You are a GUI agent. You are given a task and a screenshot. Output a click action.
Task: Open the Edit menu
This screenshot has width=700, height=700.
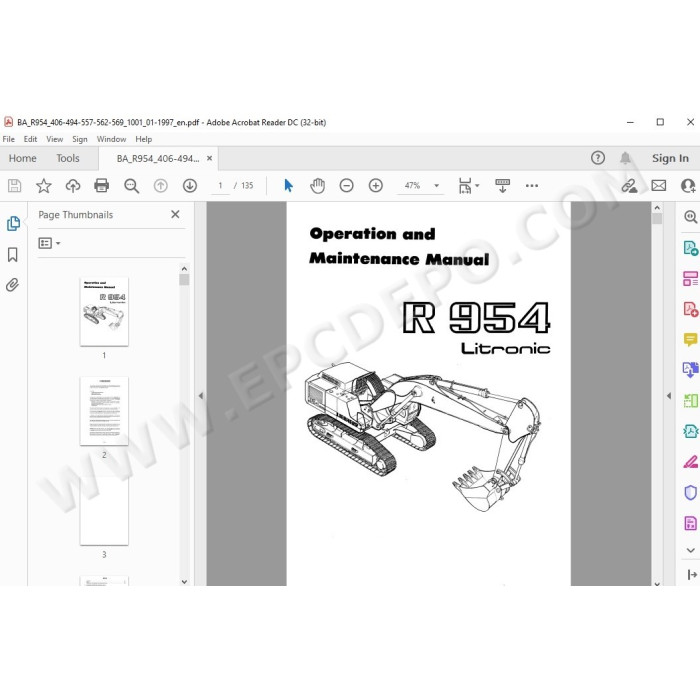[x=30, y=139]
